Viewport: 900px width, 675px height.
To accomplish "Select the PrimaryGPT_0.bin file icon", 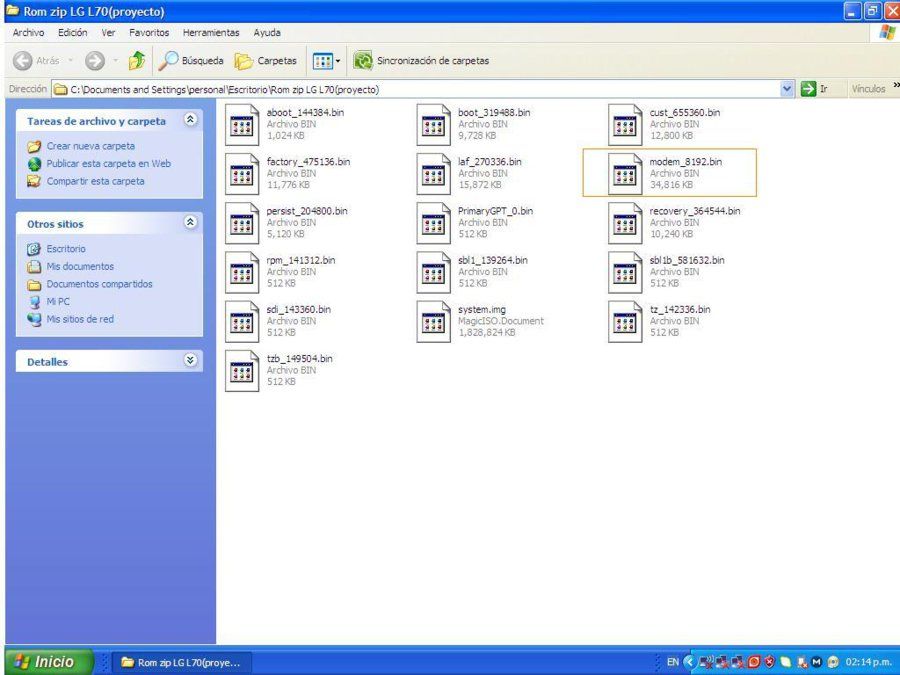I will point(433,223).
